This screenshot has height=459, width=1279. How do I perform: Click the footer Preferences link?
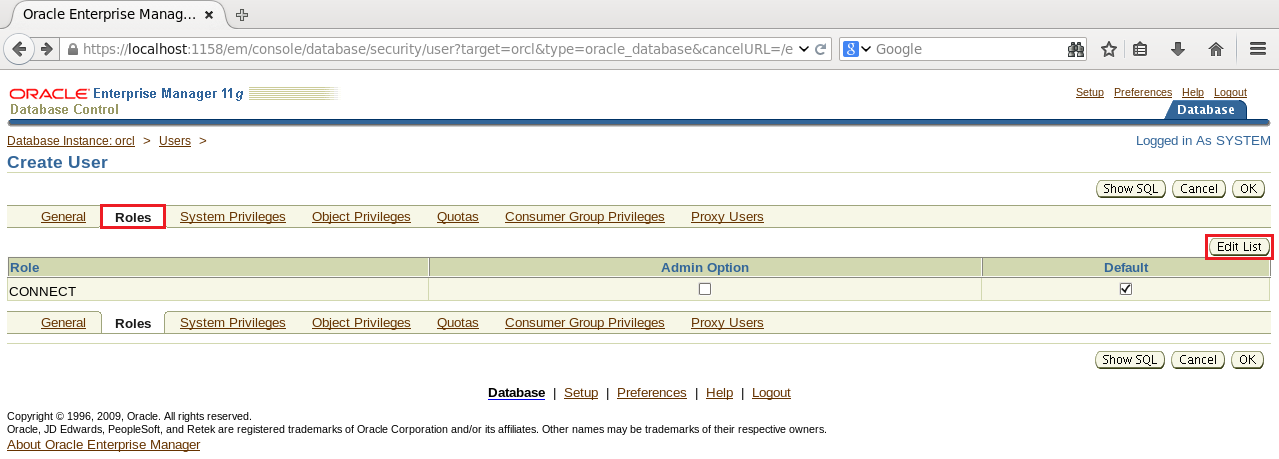652,393
